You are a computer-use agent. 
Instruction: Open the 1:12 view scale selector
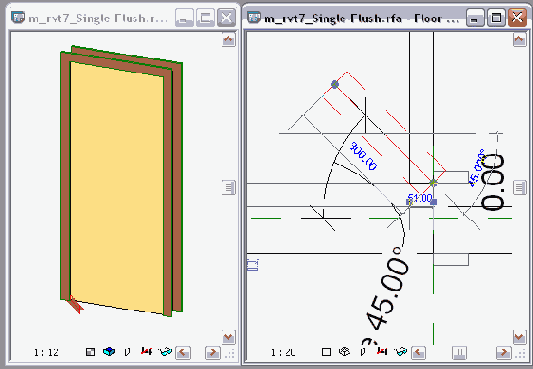(46, 352)
